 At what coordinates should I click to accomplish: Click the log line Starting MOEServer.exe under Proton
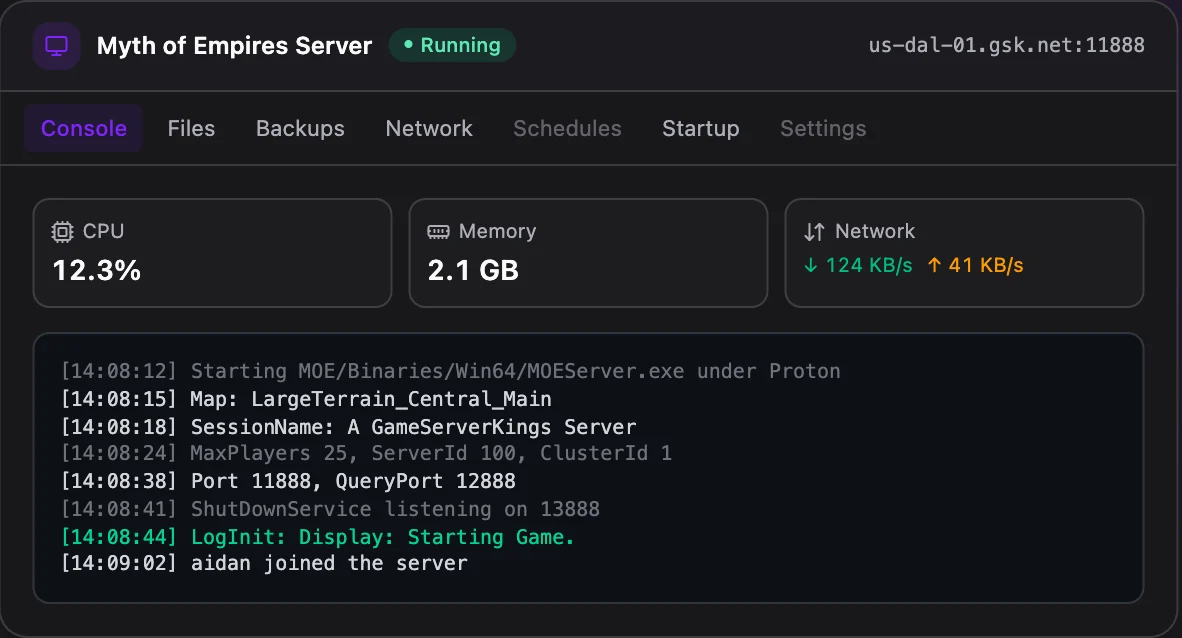coord(451,371)
